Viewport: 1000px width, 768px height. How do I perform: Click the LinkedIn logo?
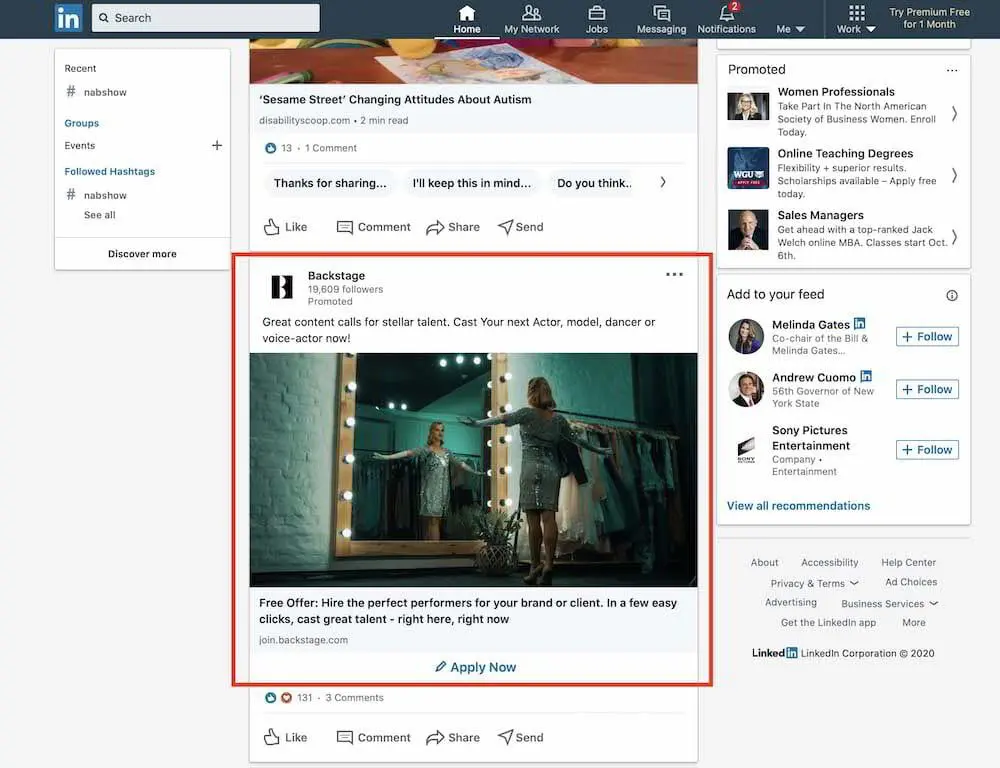(x=68, y=17)
